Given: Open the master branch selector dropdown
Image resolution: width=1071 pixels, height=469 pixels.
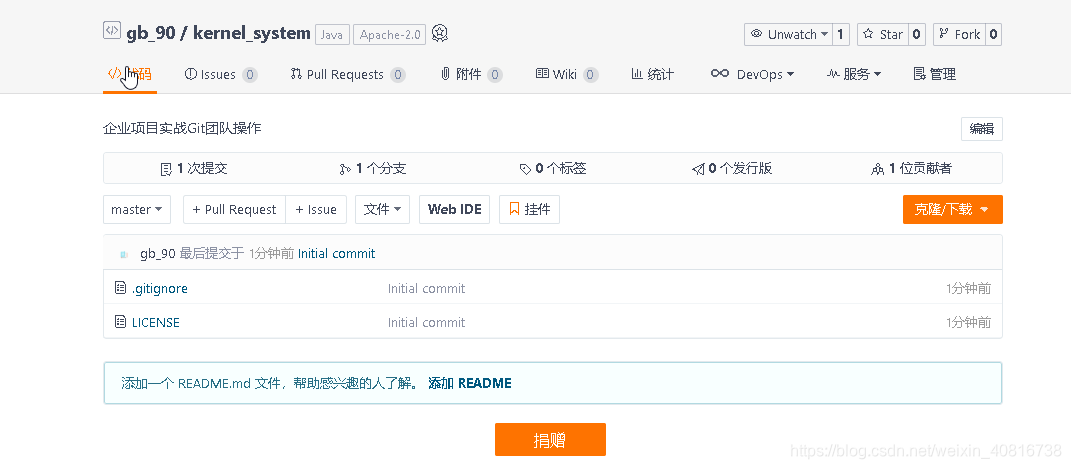Looking at the screenshot, I should pos(137,210).
